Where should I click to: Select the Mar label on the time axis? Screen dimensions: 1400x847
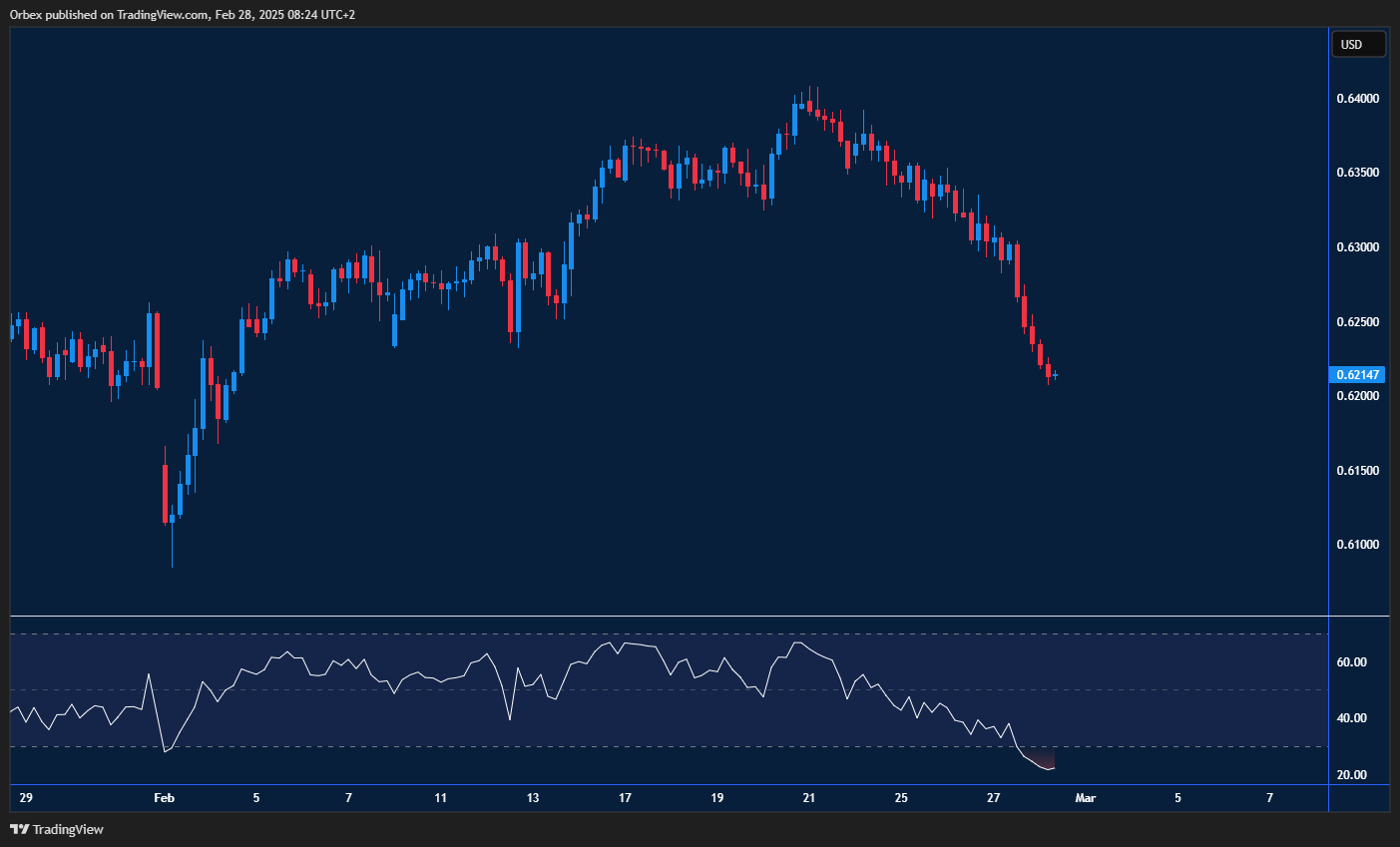(1086, 798)
